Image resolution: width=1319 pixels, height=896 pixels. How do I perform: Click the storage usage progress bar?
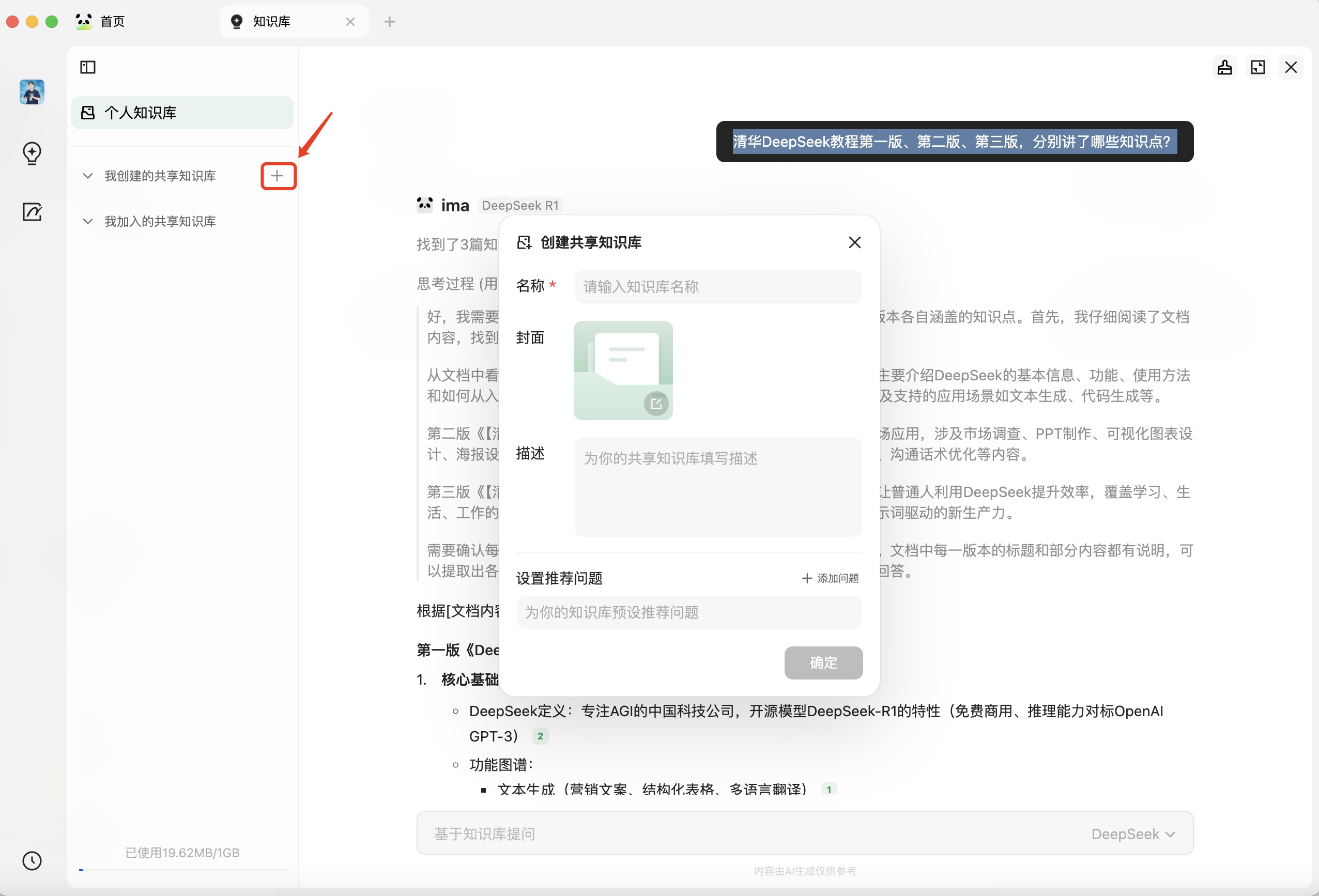[x=181, y=869]
